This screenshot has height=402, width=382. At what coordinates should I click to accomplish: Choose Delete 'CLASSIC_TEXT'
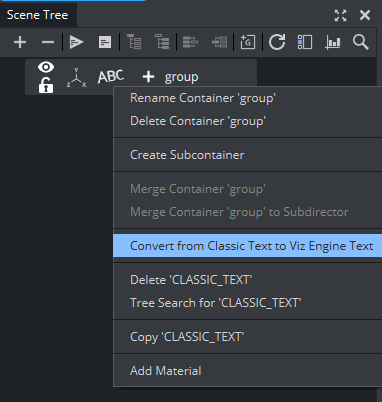(191, 280)
